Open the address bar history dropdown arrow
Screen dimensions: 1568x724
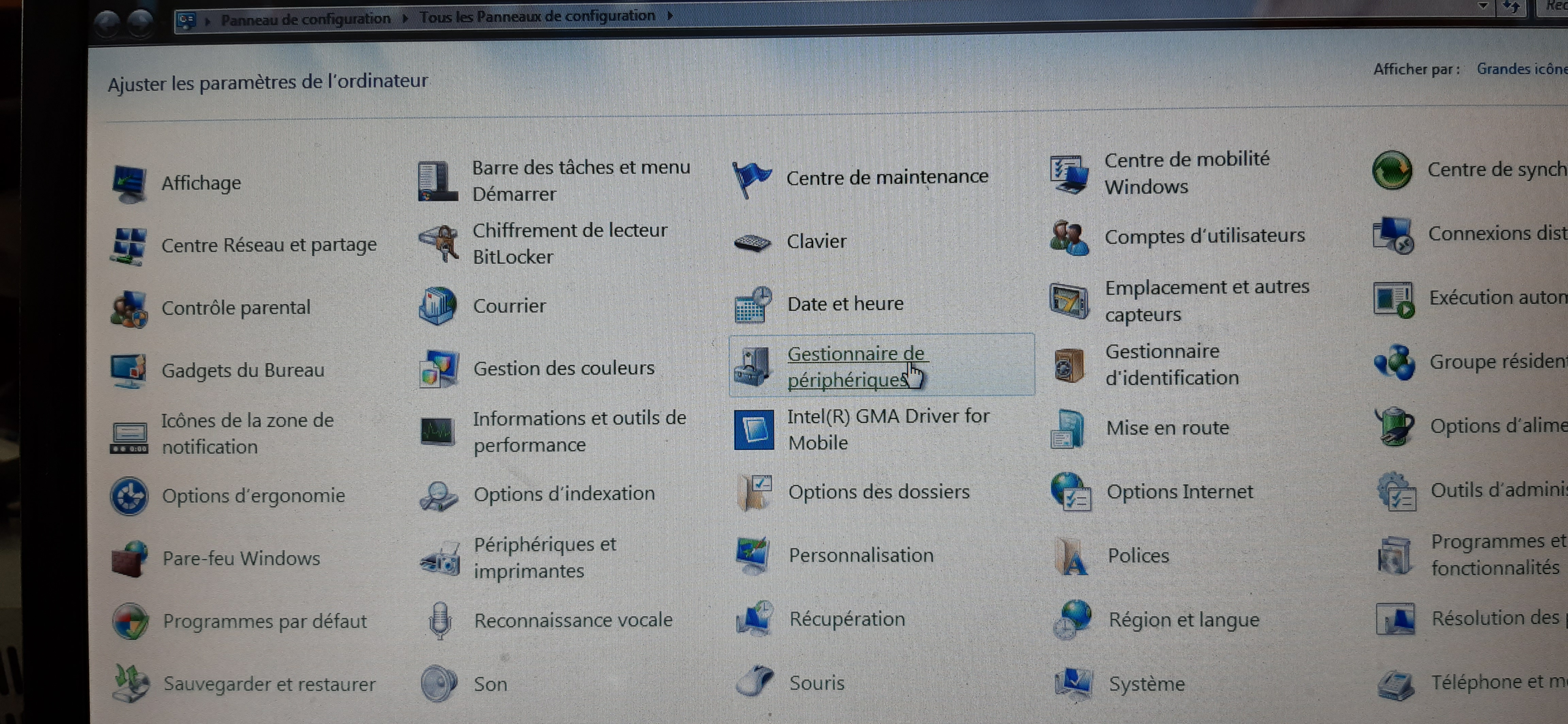(1483, 6)
